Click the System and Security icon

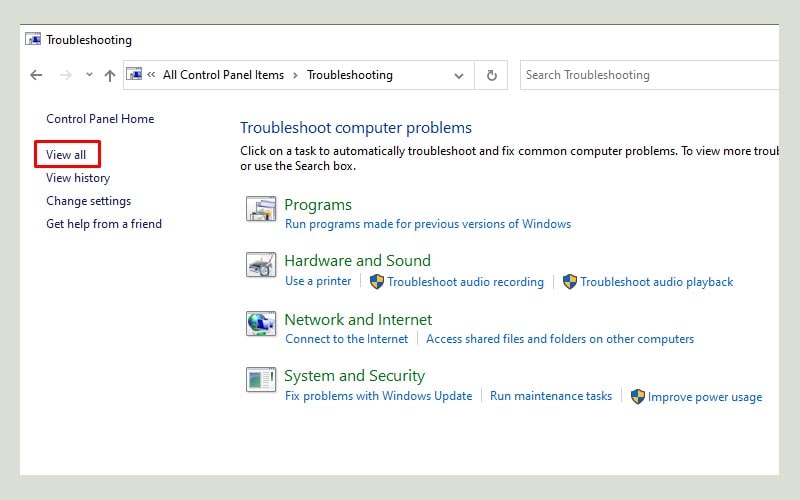coord(261,380)
